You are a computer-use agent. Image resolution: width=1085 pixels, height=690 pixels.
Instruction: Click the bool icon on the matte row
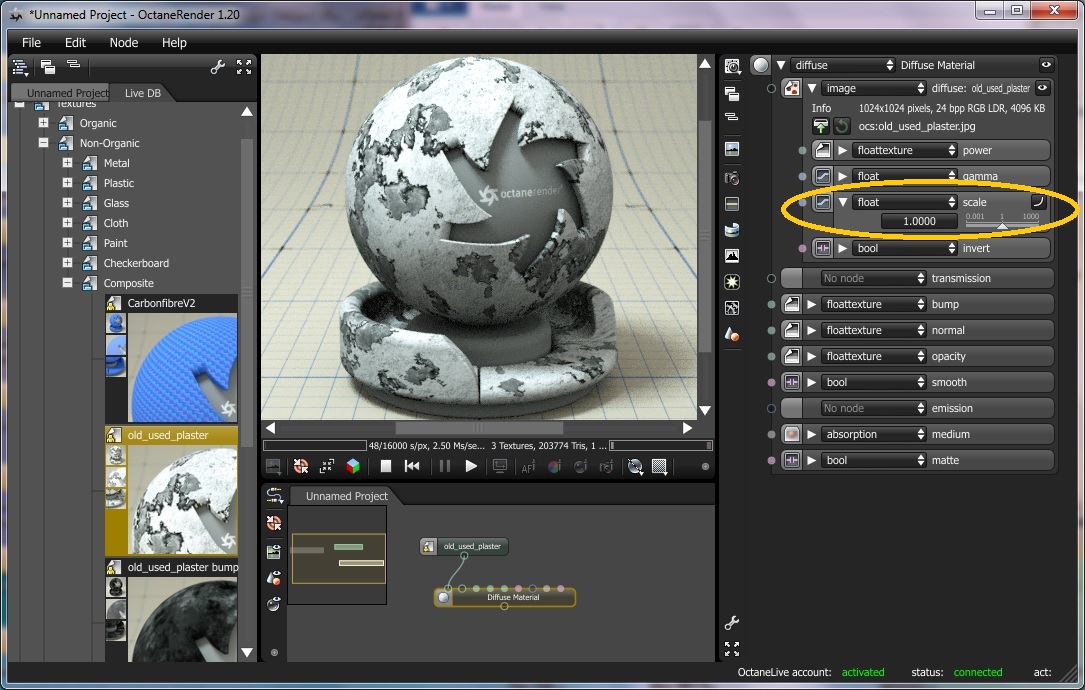tap(792, 460)
